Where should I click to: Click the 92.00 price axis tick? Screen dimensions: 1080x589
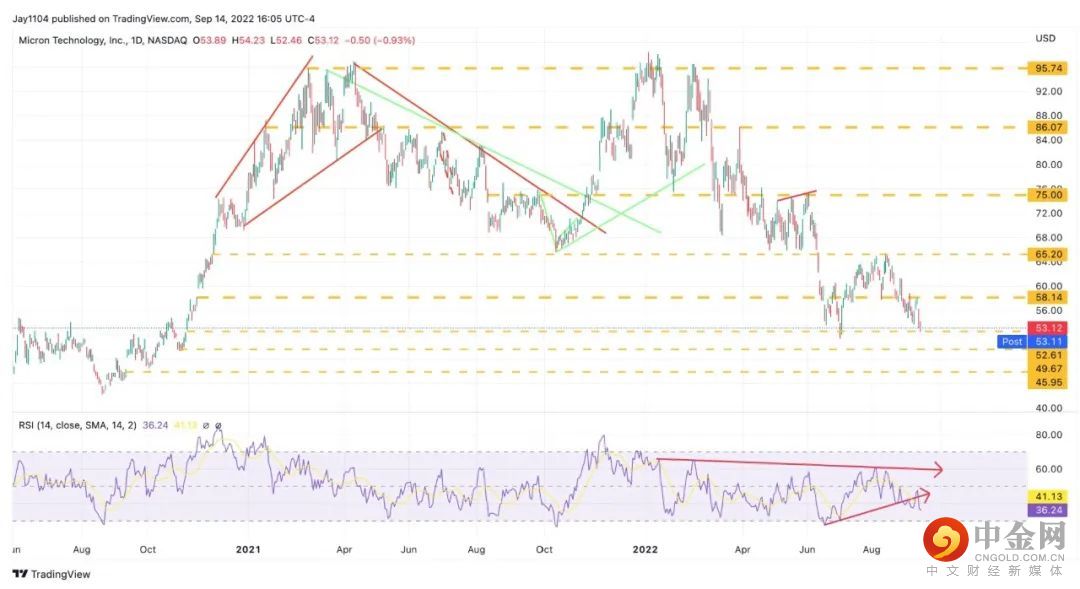point(1048,92)
